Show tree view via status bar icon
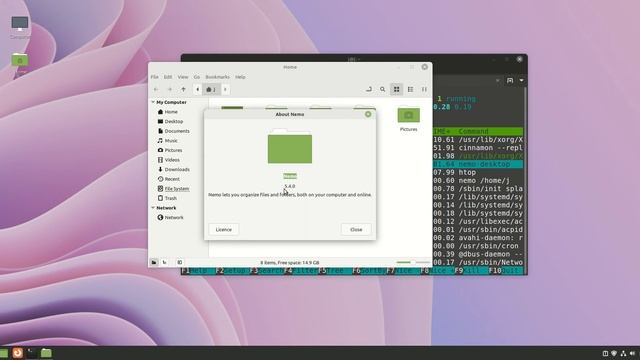The height and width of the screenshot is (360, 640). (x=165, y=262)
